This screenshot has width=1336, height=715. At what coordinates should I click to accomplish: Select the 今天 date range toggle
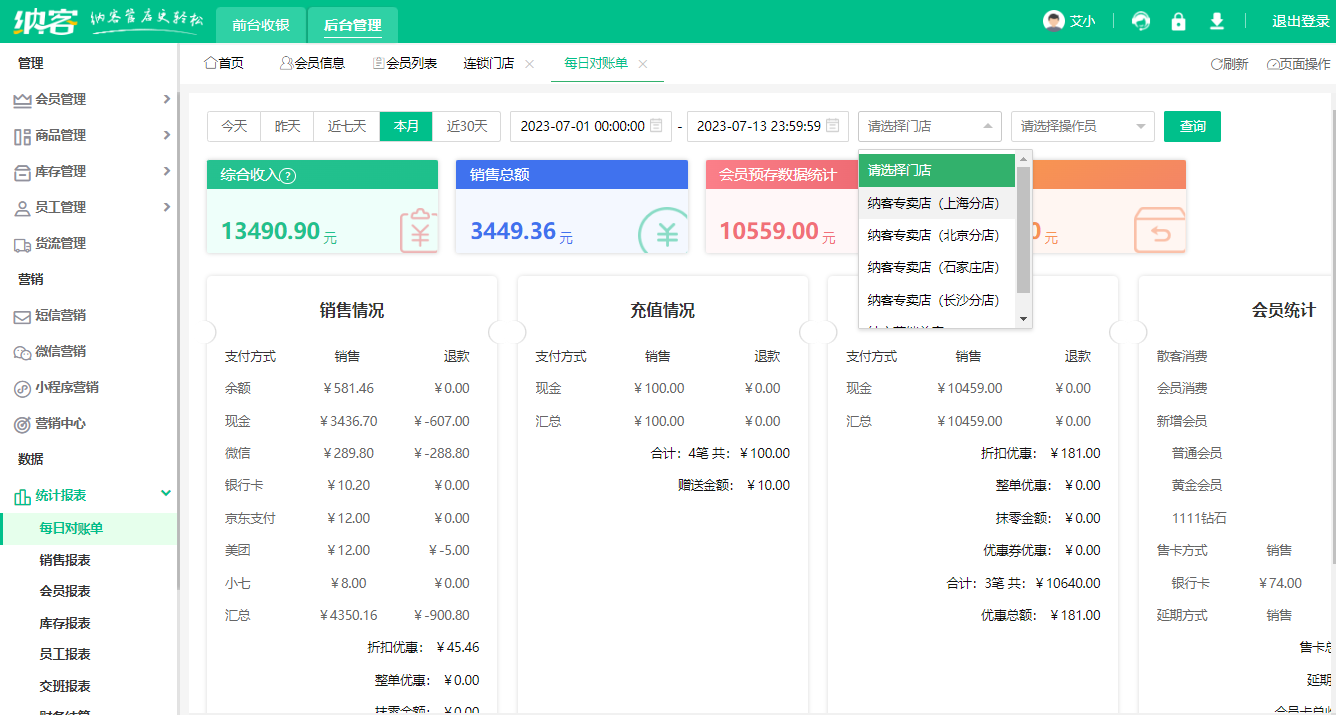[234, 126]
